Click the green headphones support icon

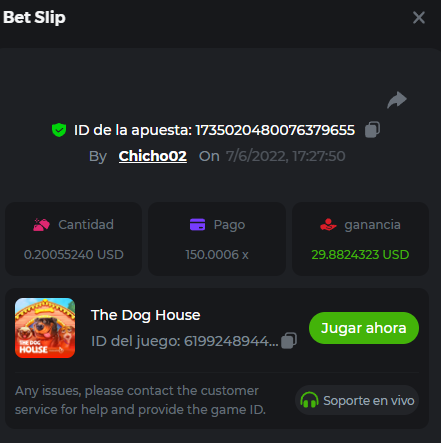(x=309, y=400)
